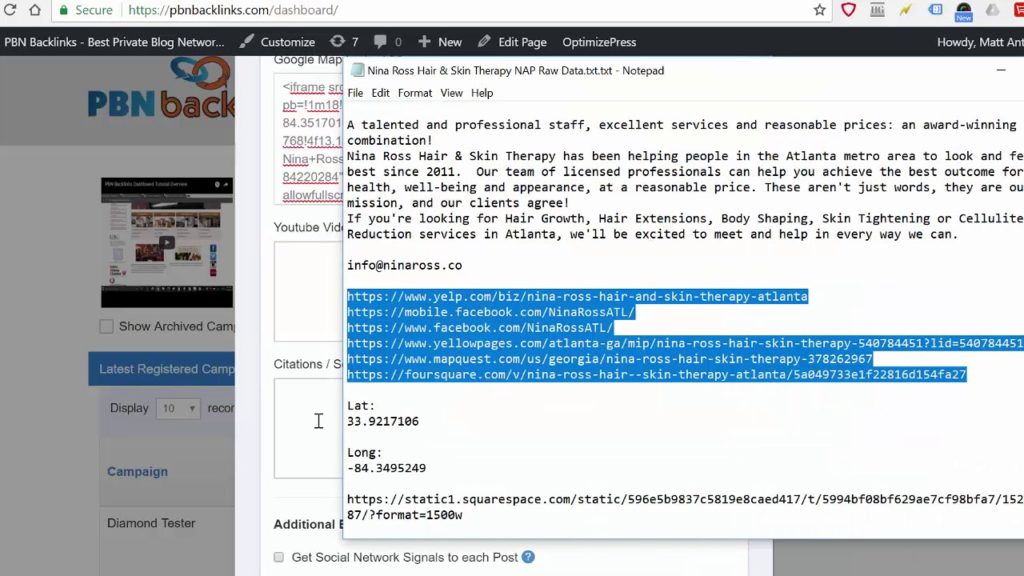Open the Notepad File menu
The image size is (1024, 576).
[x=355, y=93]
